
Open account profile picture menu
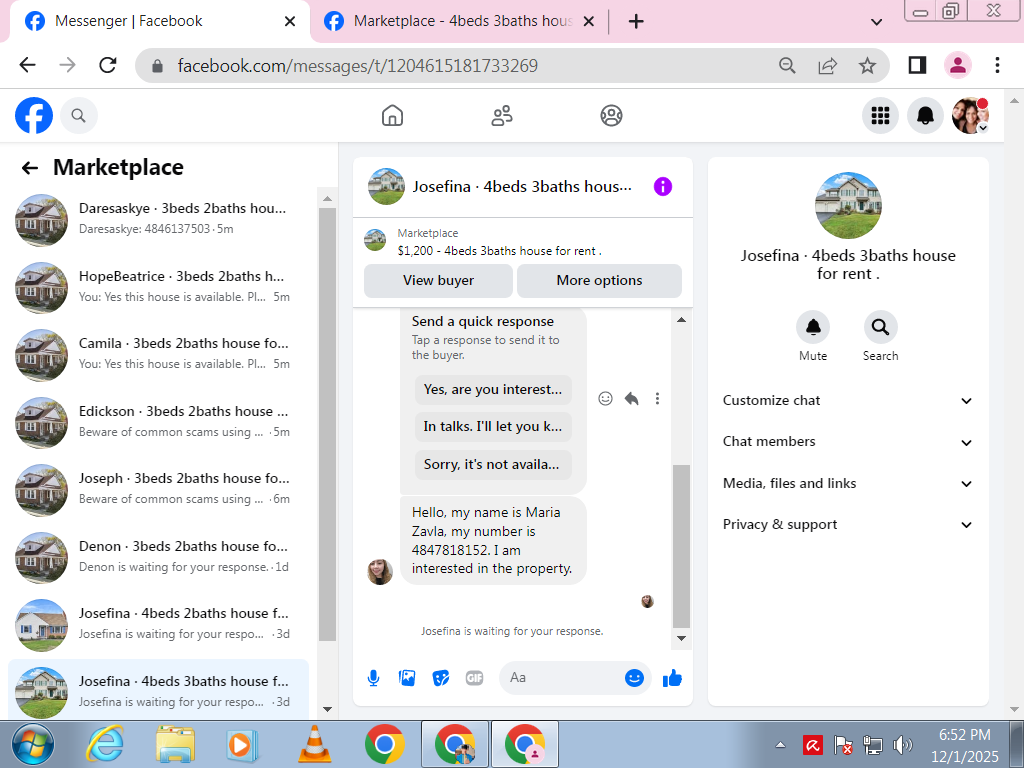(x=970, y=116)
